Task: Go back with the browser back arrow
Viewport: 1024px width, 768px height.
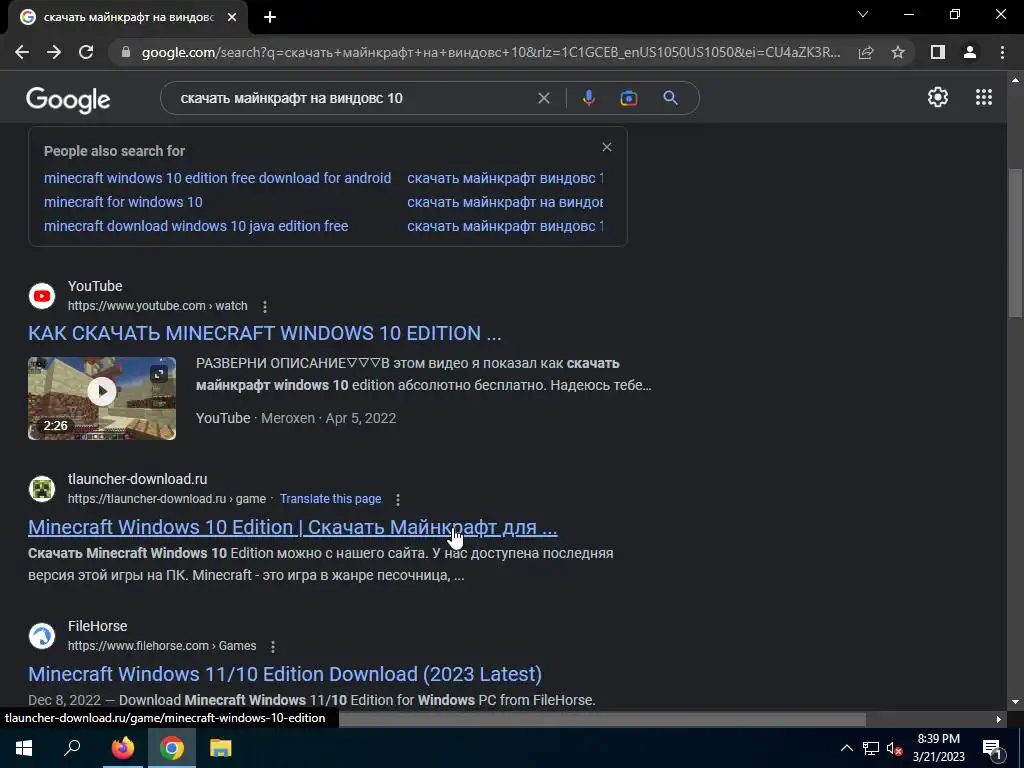Action: (22, 52)
